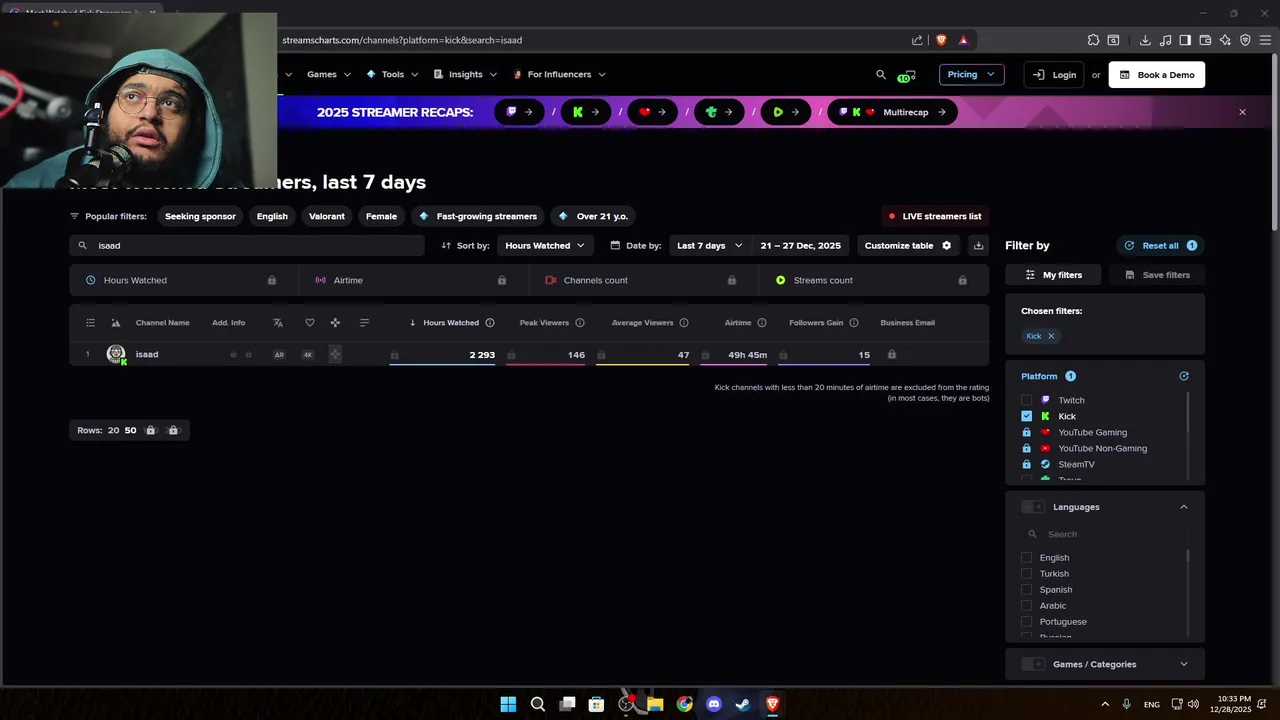Open the Last 7 days date dropdown
The height and width of the screenshot is (720, 1280).
[710, 245]
